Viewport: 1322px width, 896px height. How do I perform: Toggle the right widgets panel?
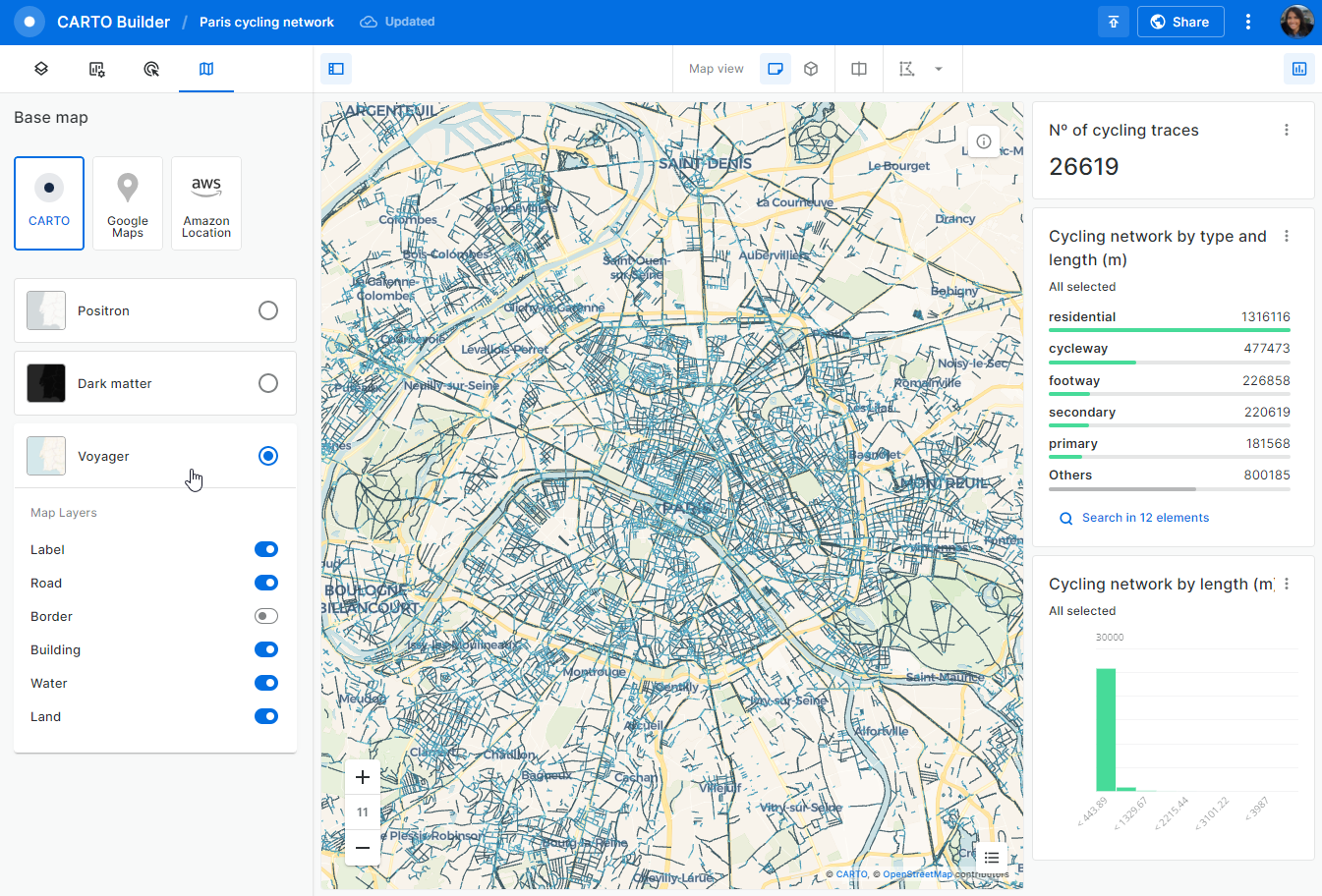1299,69
